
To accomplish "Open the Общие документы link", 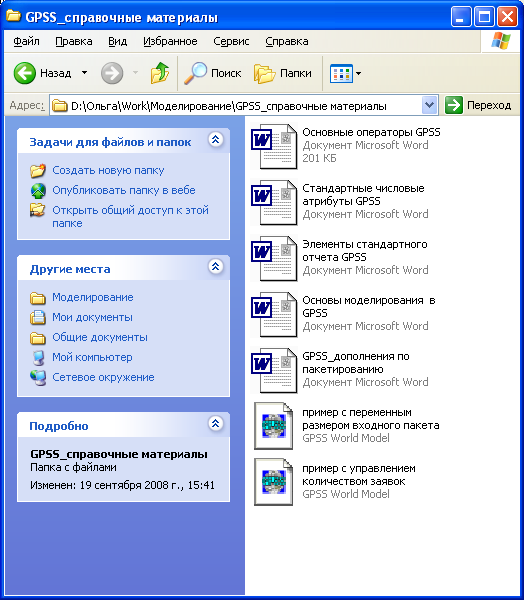I will coord(100,337).
